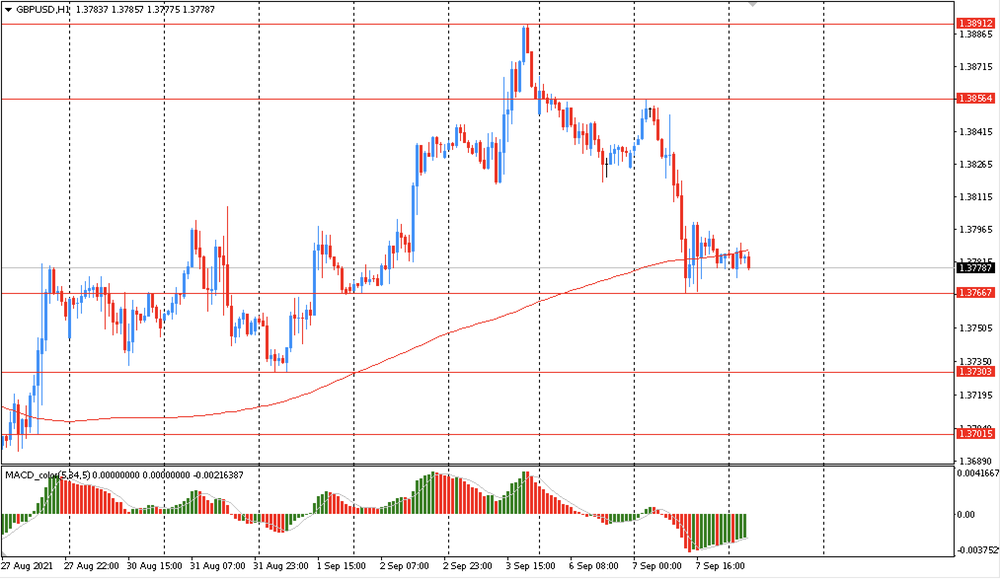Select the red 1.37303 price level label
This screenshot has height=579, width=1000.
tap(976, 372)
